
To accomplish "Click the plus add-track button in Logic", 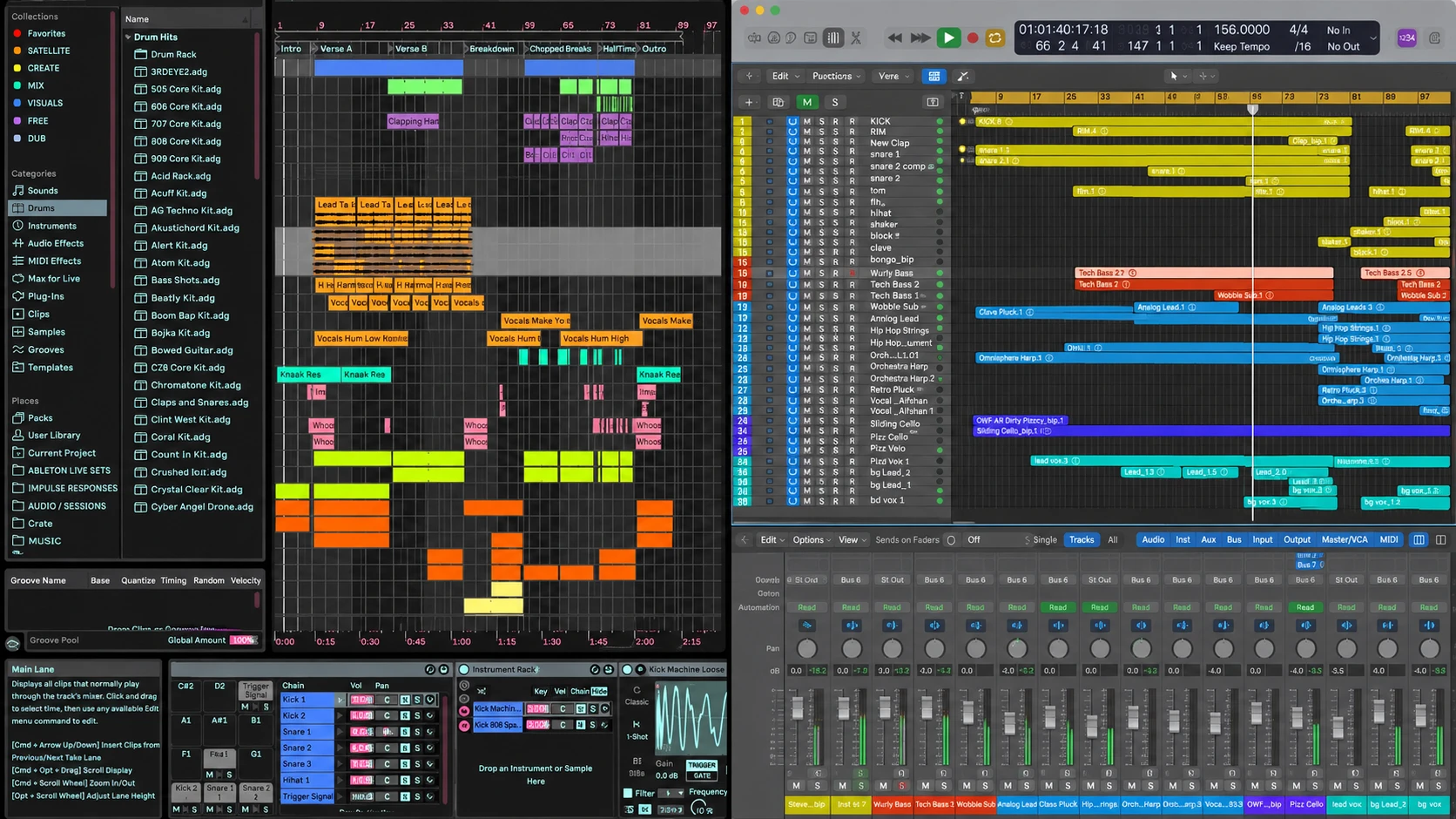I will (748, 102).
